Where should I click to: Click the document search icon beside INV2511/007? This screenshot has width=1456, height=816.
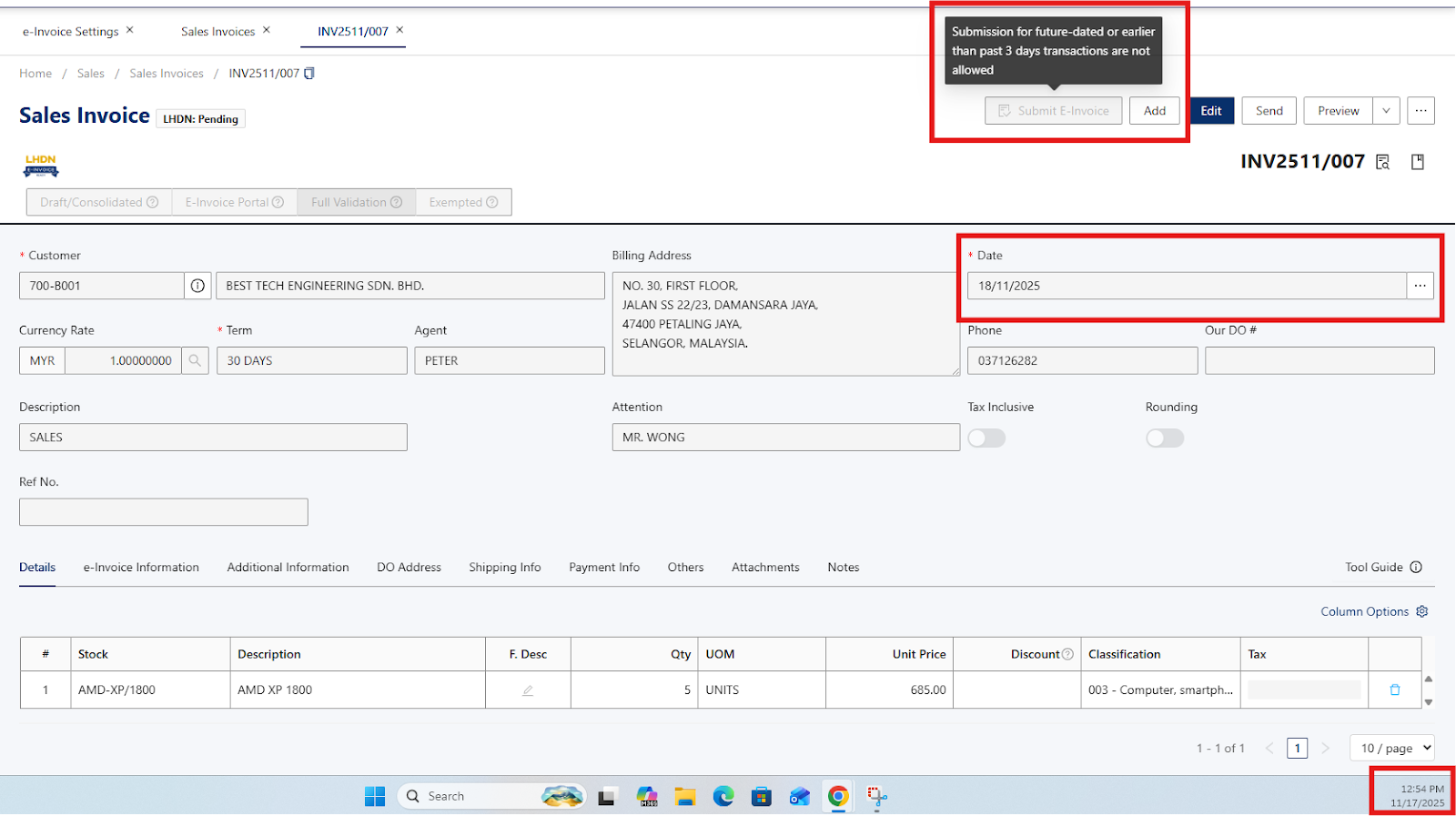[1383, 162]
